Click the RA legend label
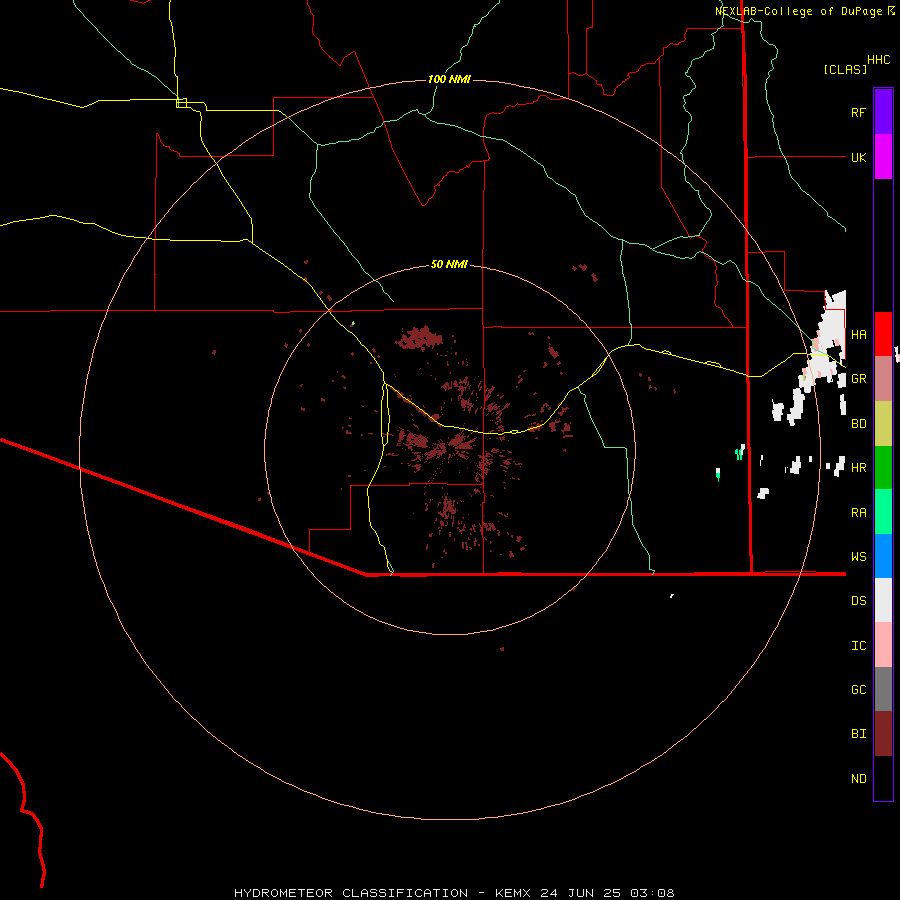900x900 pixels. point(858,513)
